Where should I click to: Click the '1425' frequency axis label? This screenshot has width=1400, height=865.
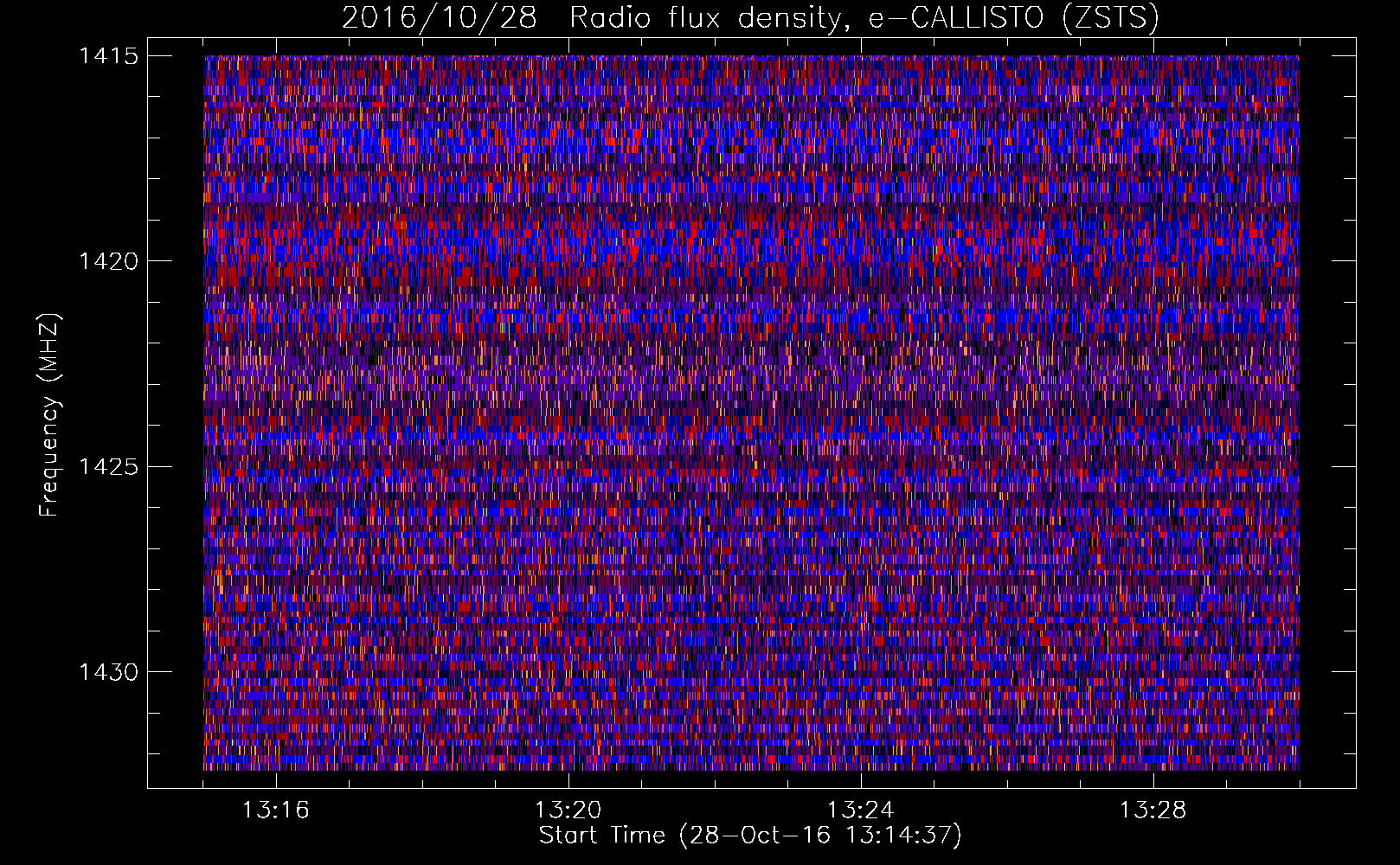tap(108, 467)
